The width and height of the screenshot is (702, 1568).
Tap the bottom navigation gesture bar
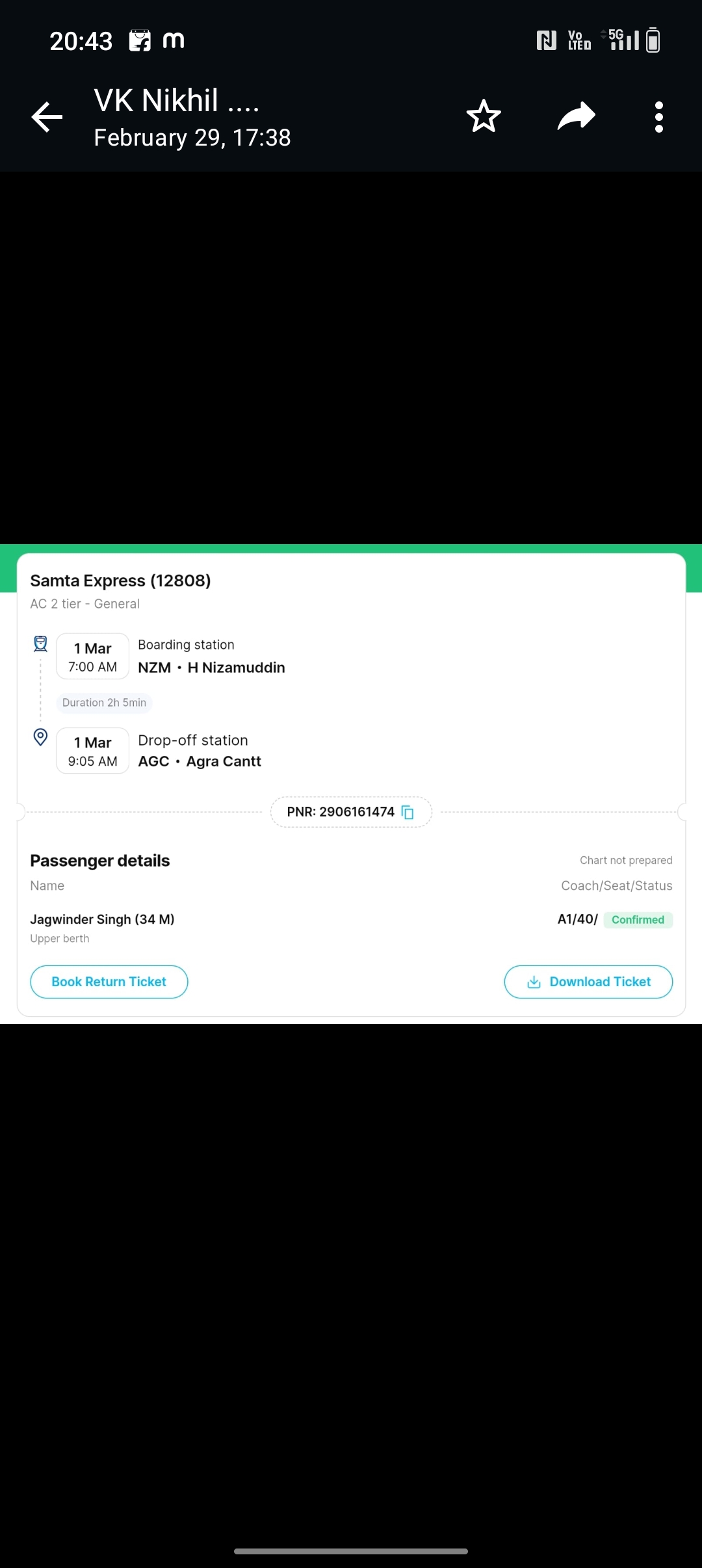(351, 1551)
